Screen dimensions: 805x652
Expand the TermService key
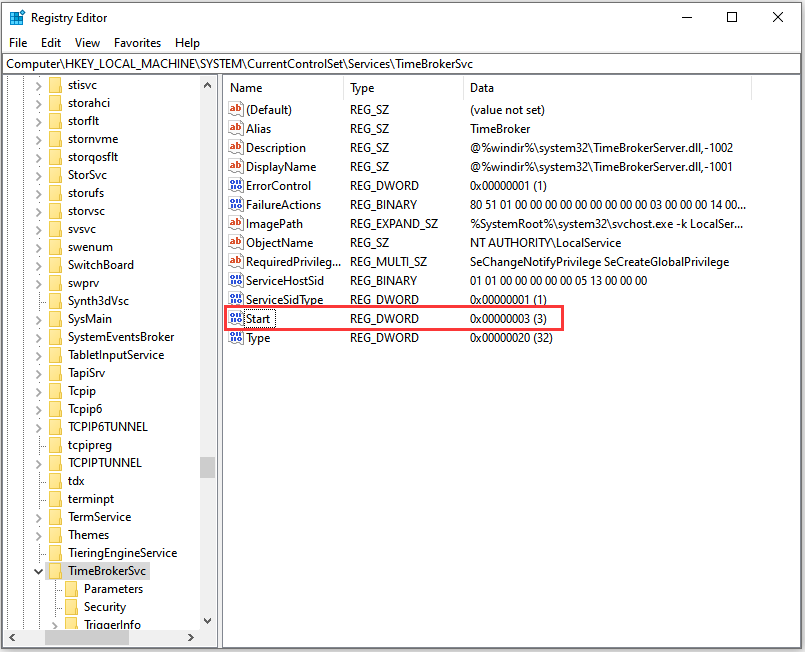(39, 517)
